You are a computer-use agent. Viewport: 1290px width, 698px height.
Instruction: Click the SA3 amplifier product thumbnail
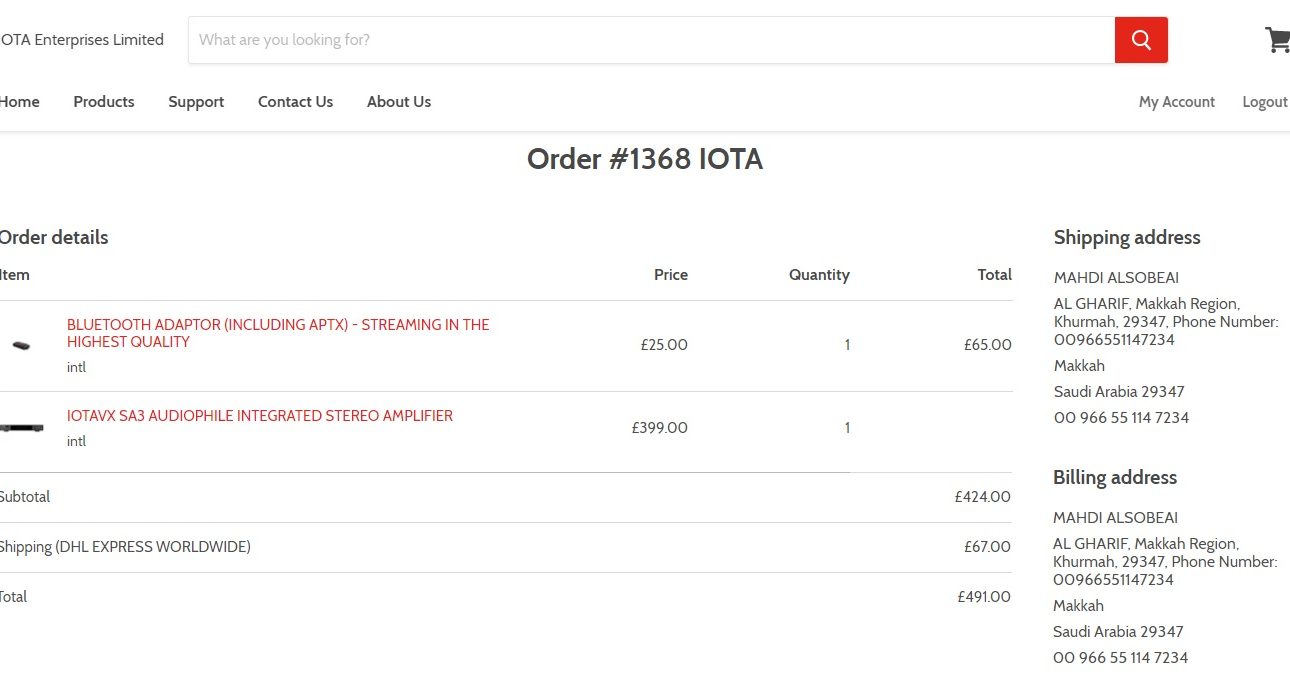[21, 428]
